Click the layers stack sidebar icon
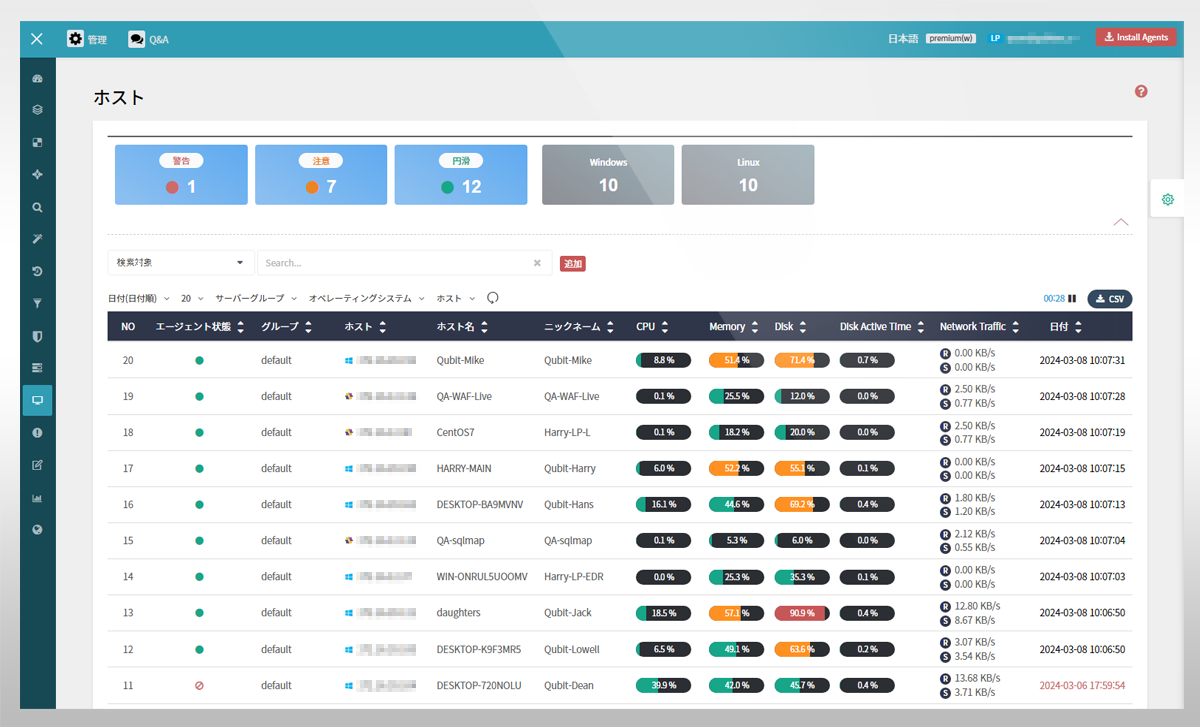 [37, 110]
